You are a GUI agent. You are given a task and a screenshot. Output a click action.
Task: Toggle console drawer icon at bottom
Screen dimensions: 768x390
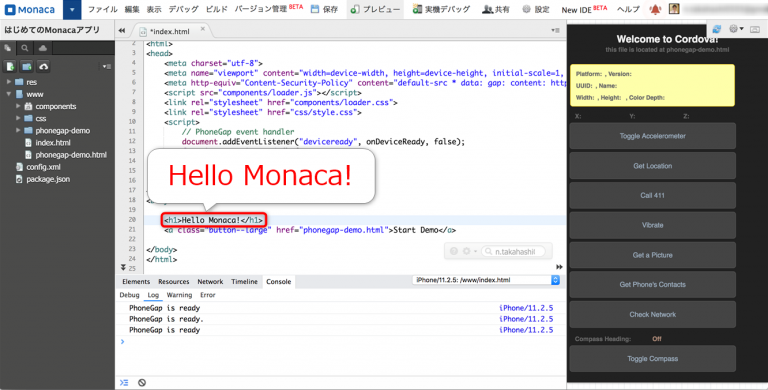pyautogui.click(x=124, y=383)
